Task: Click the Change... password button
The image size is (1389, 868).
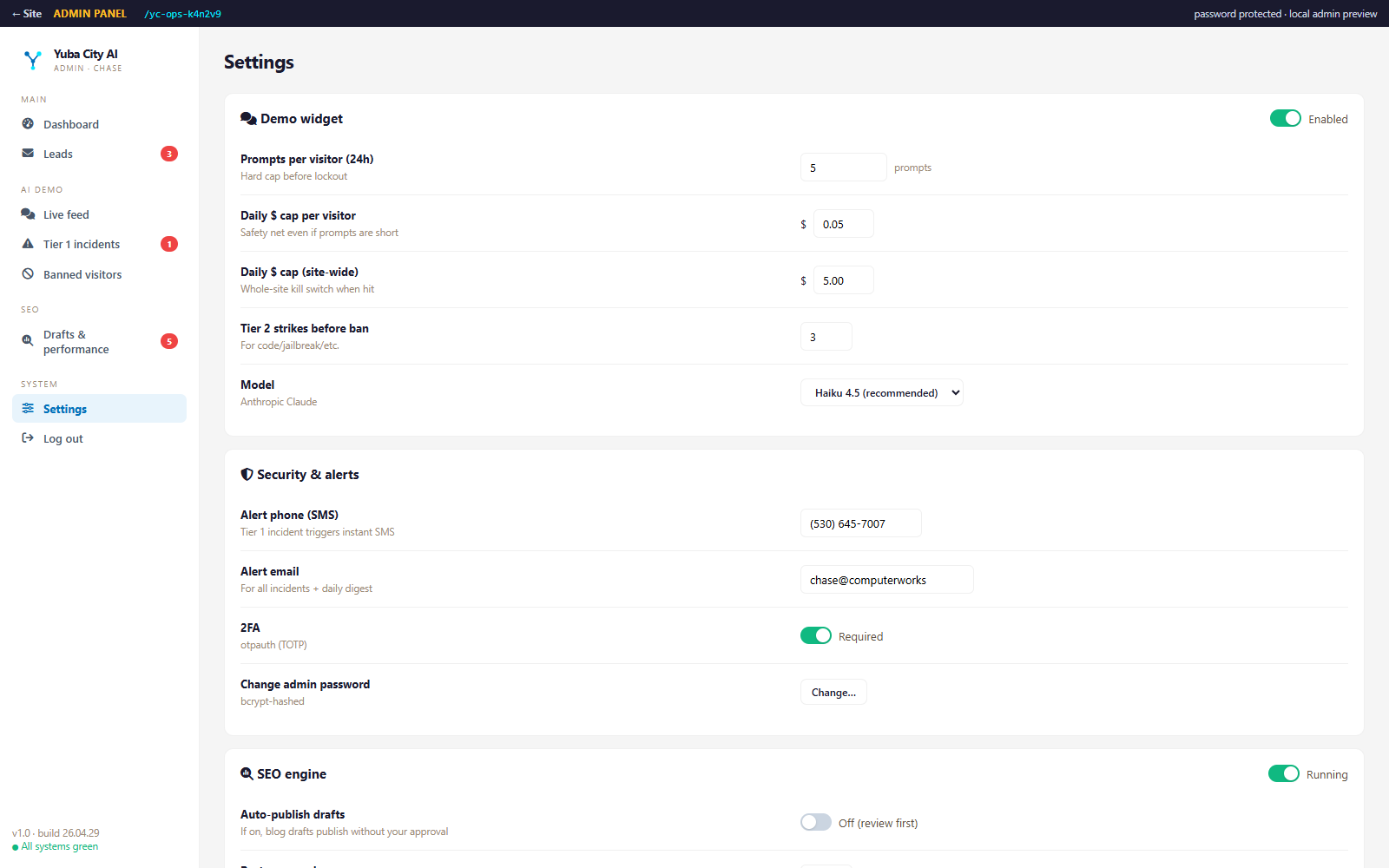Action: click(833, 692)
